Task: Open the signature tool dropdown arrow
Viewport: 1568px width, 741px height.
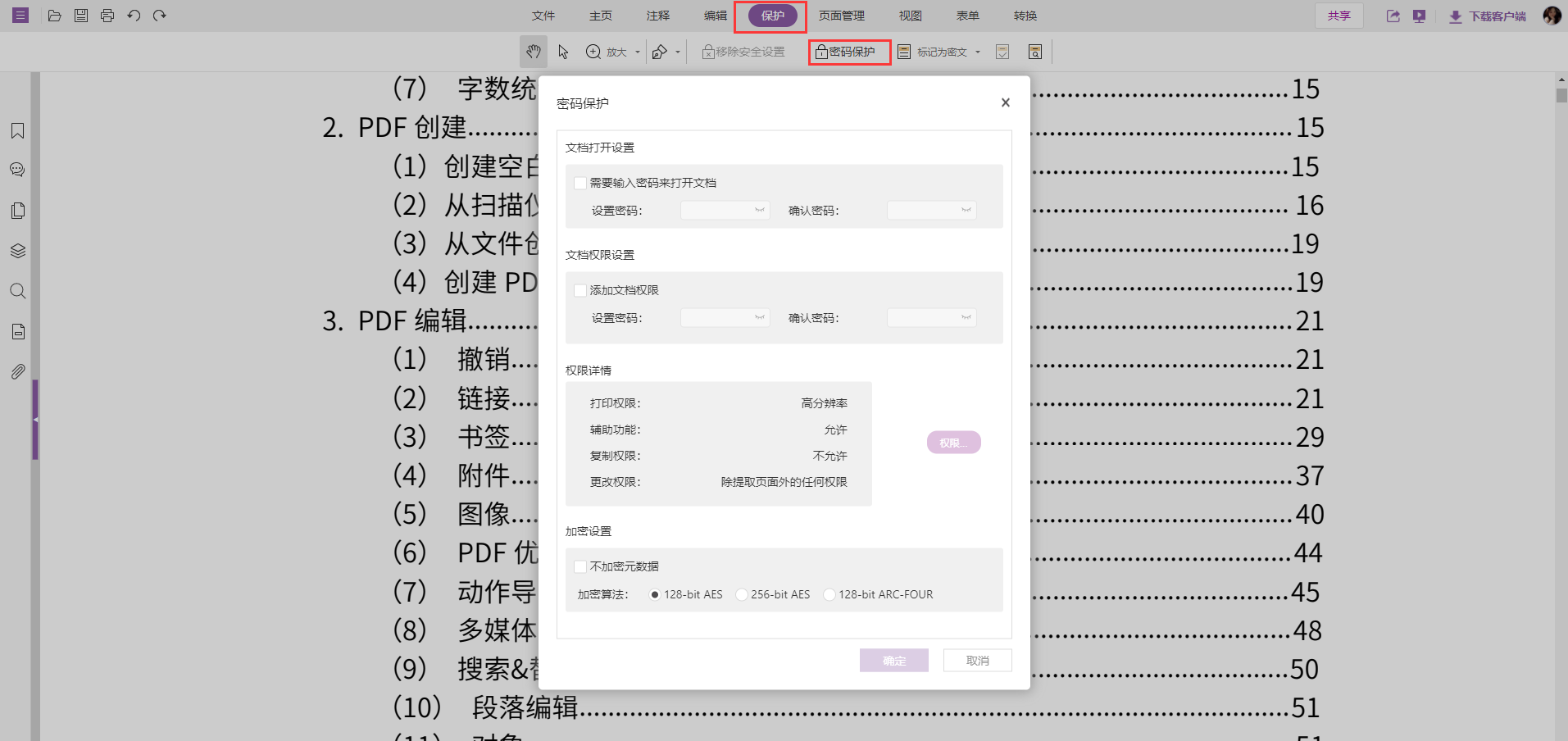Action: pyautogui.click(x=677, y=51)
